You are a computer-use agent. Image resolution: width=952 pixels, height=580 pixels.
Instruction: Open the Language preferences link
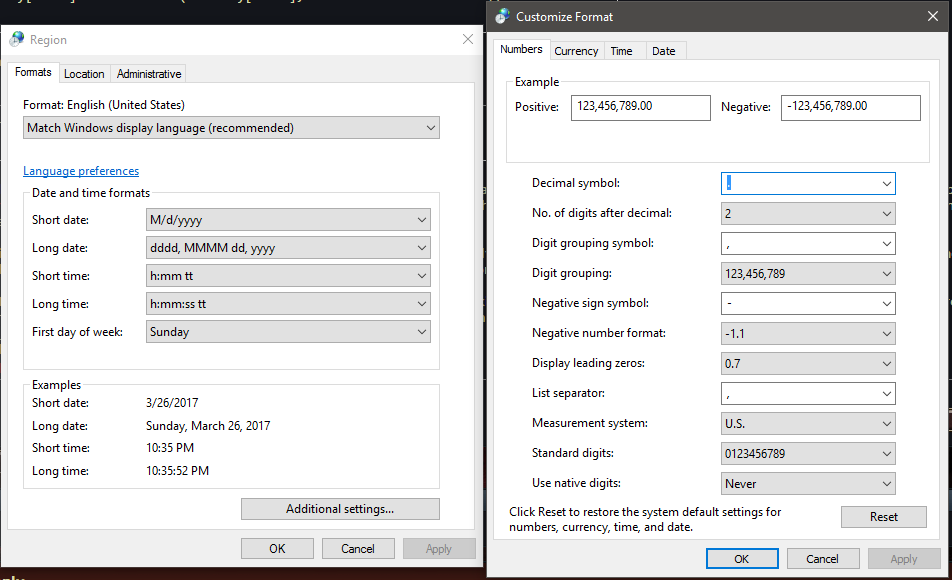[81, 171]
